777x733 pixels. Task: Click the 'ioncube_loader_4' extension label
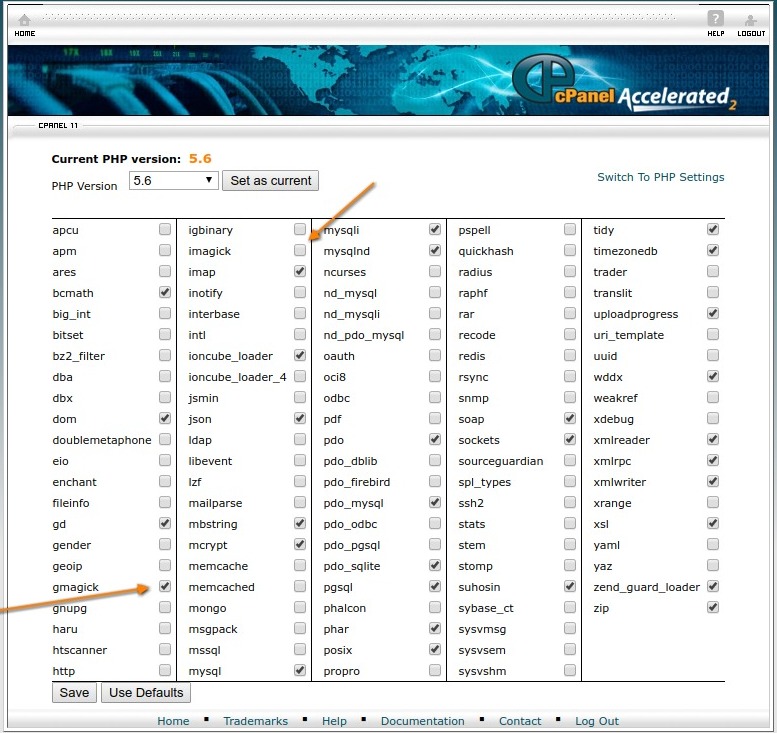pyautogui.click(x=237, y=377)
